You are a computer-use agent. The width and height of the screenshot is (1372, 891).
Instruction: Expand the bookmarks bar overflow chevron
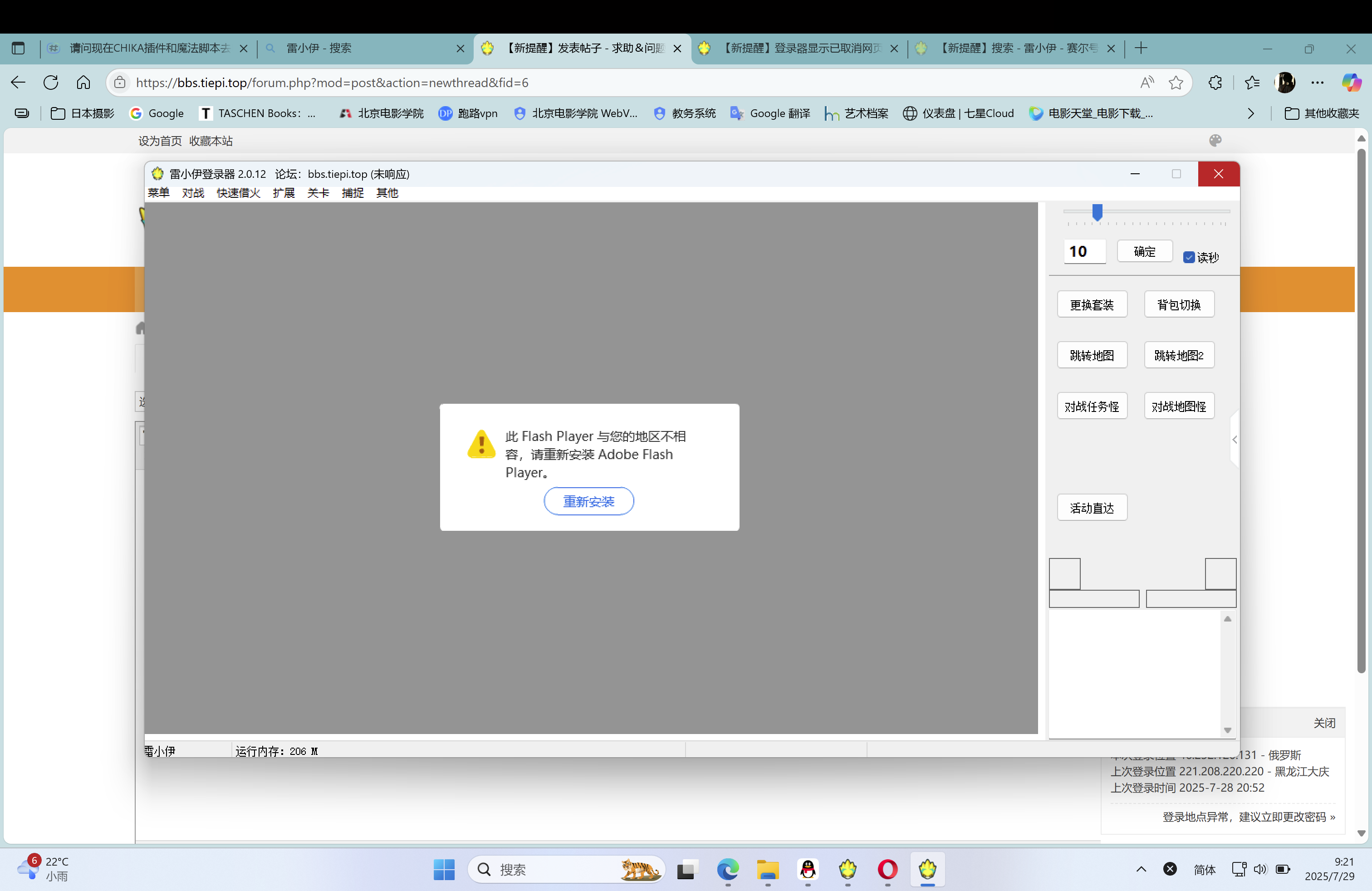(1250, 113)
